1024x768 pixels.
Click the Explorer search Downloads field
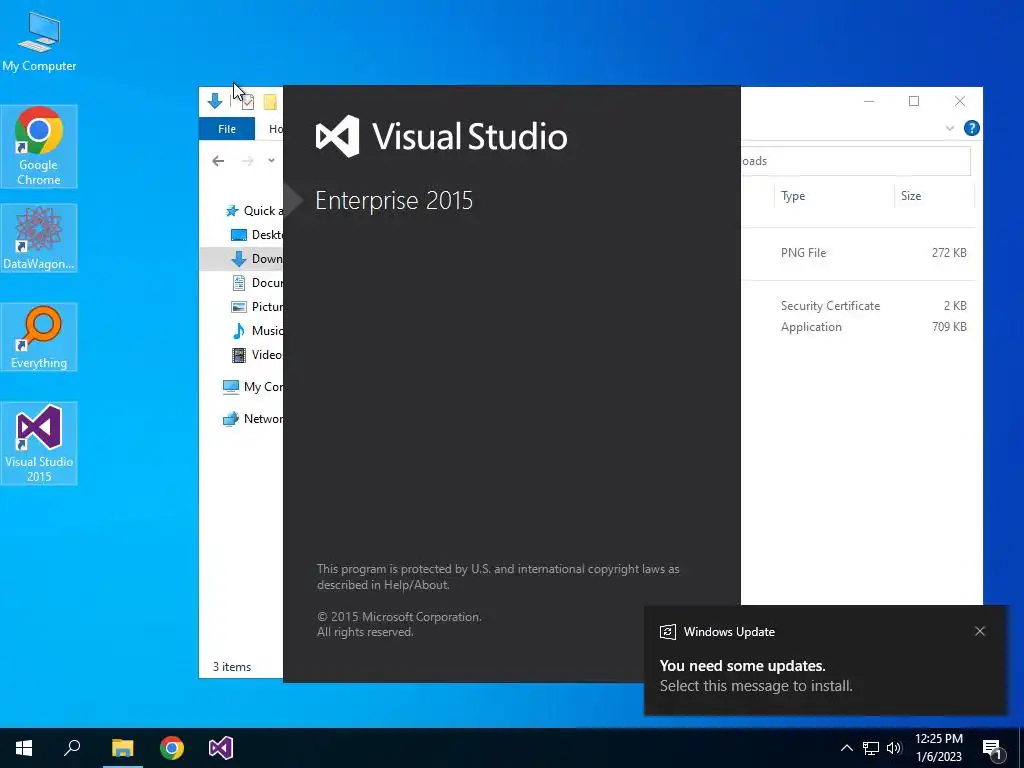coord(856,161)
